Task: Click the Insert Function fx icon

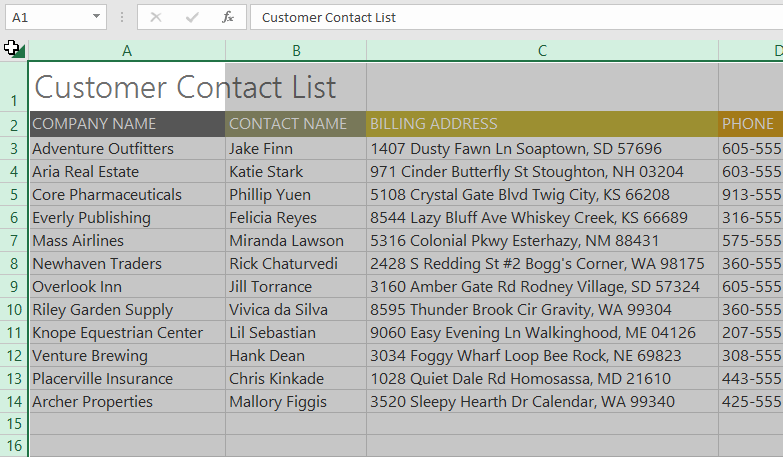Action: click(228, 17)
